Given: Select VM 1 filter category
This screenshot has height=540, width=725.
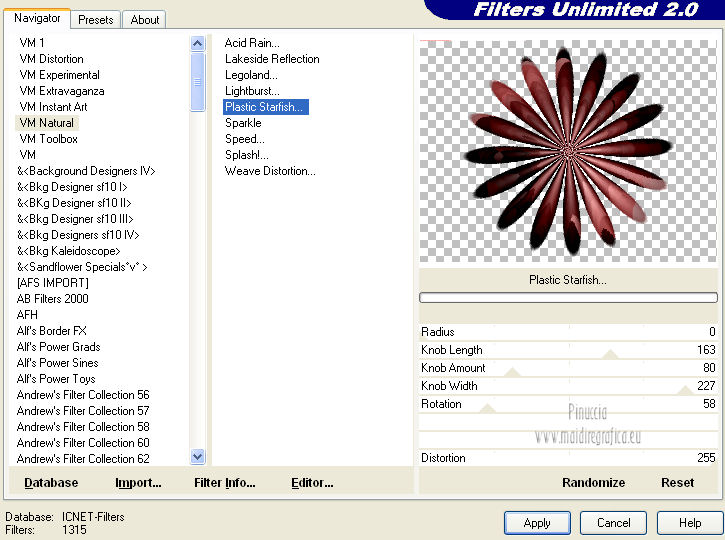Looking at the screenshot, I should tap(32, 43).
